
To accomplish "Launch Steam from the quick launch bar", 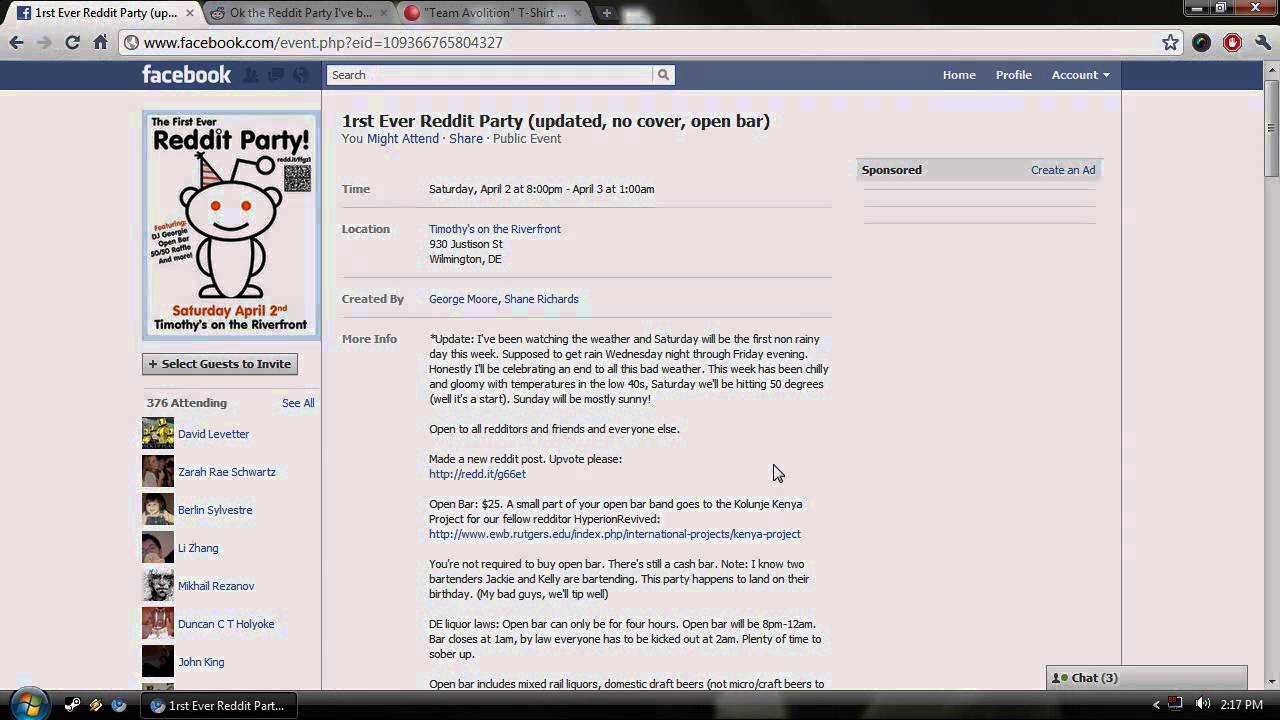I will tap(73, 705).
